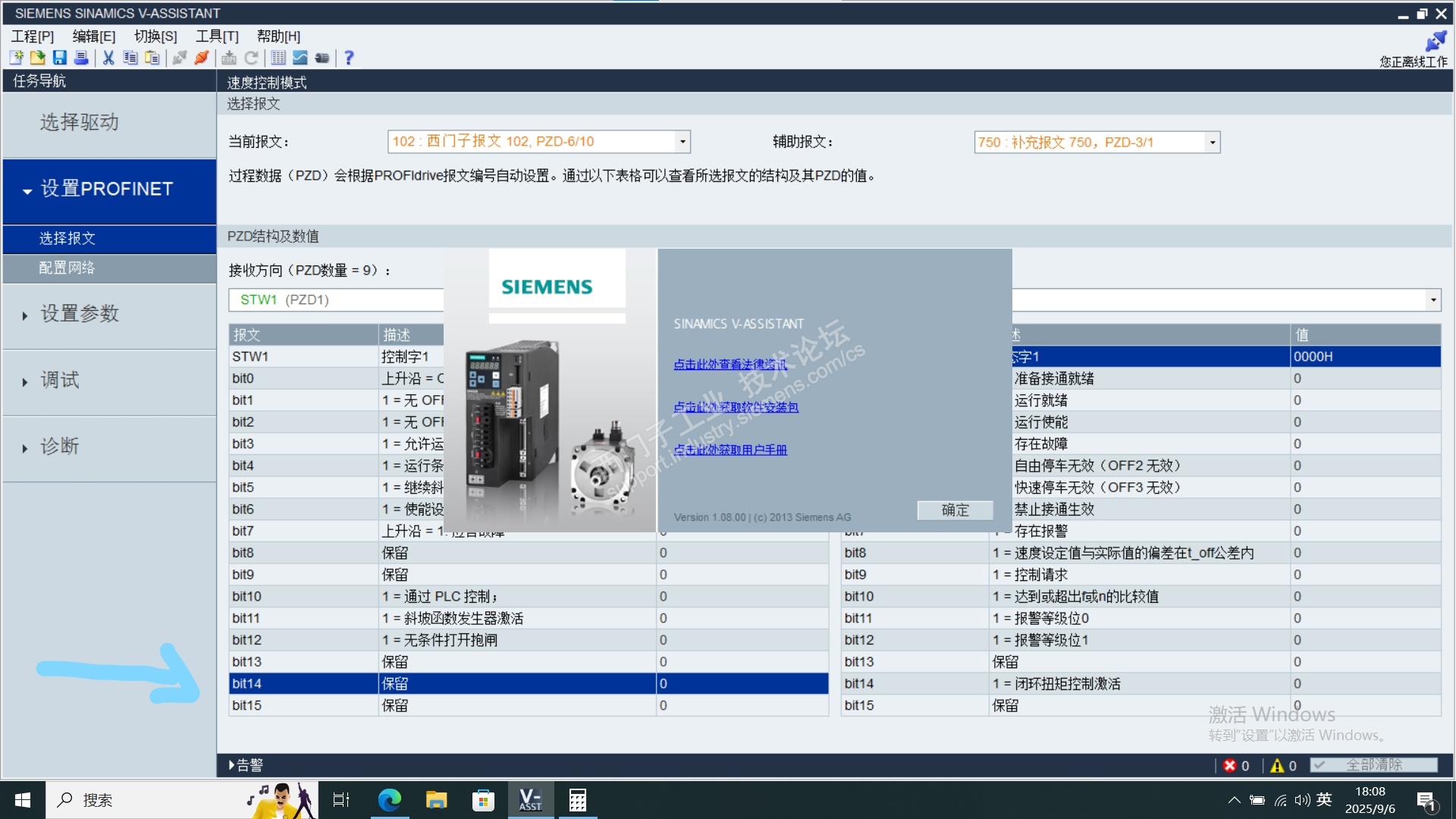The width and height of the screenshot is (1456, 819).
Task: Click the Save project floppy icon
Action: click(x=59, y=58)
